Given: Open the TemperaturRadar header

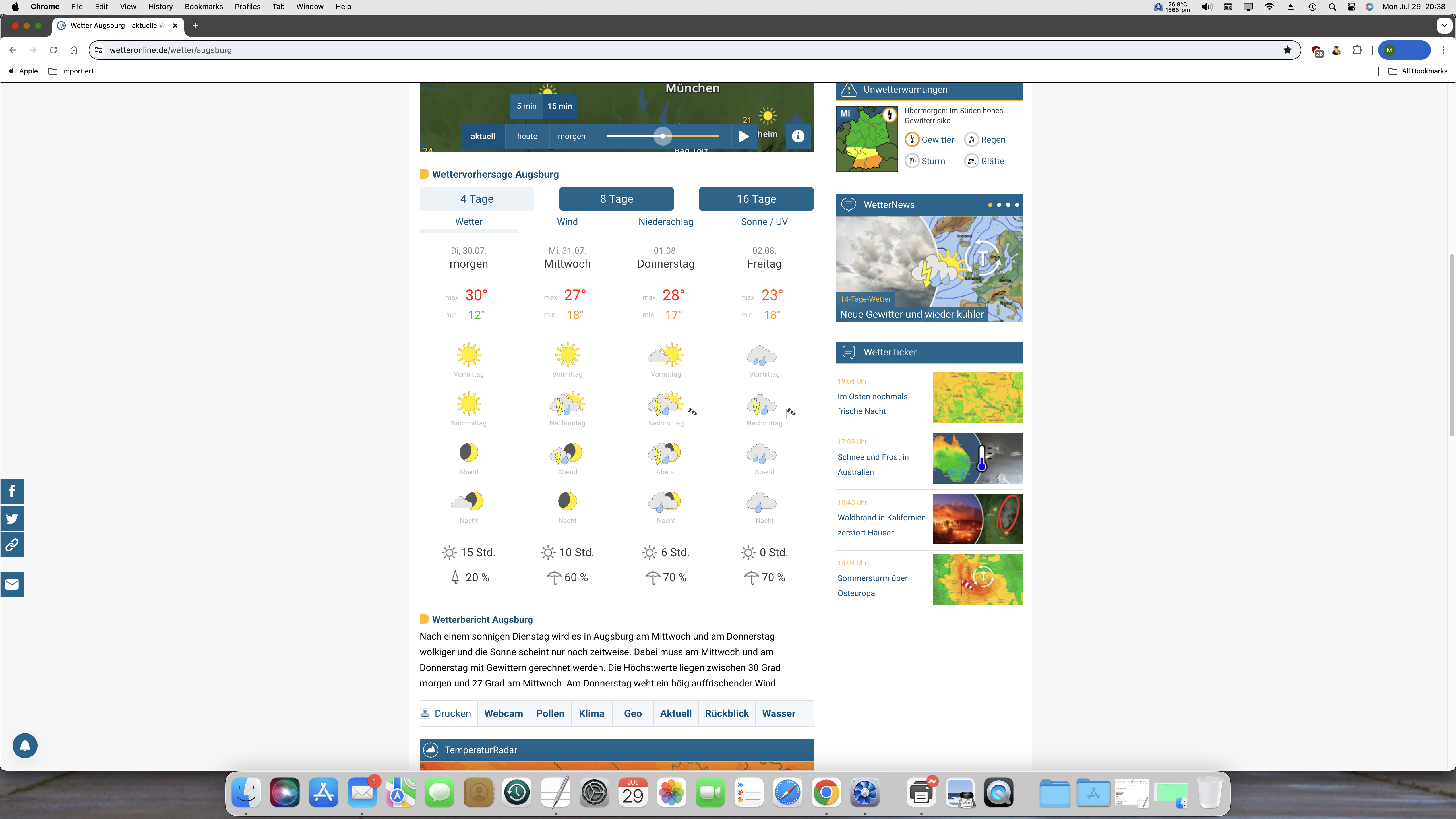Looking at the screenshot, I should coord(616,750).
